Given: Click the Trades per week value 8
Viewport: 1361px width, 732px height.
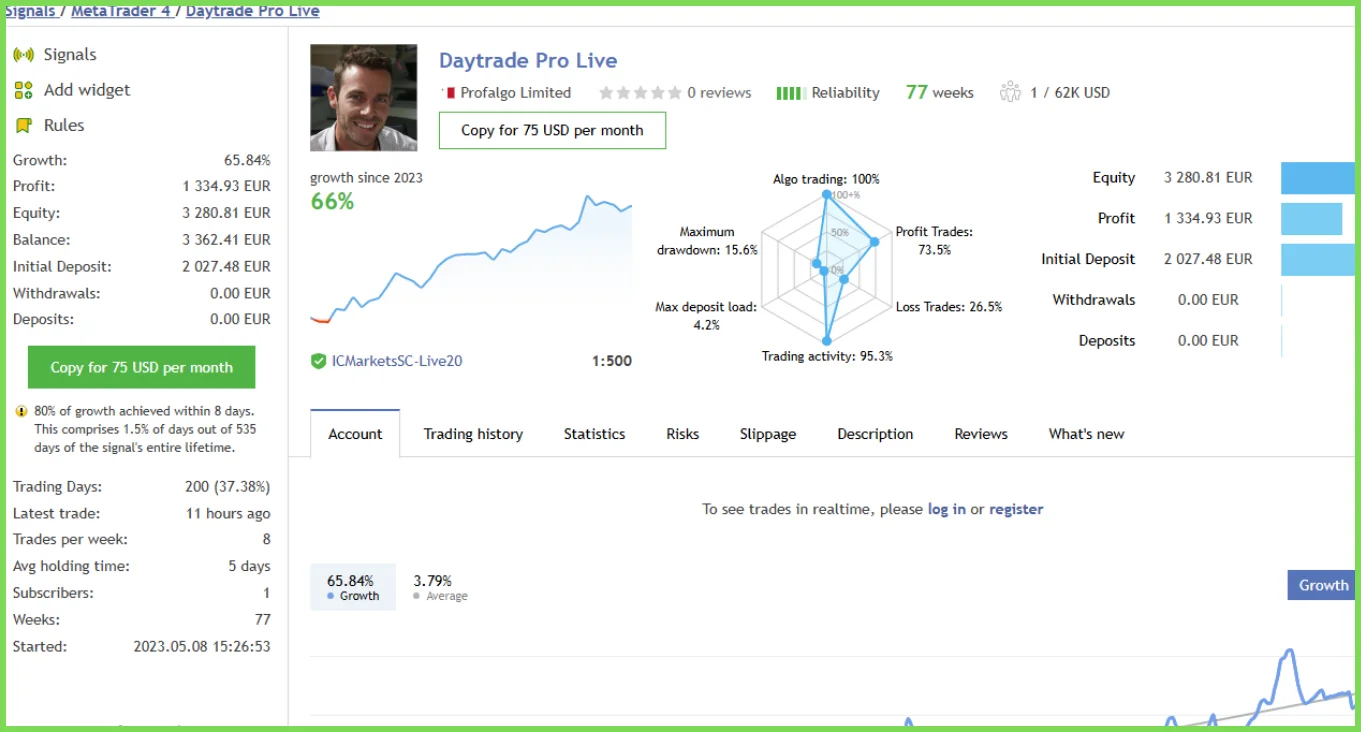Looking at the screenshot, I should pyautogui.click(x=266, y=540).
